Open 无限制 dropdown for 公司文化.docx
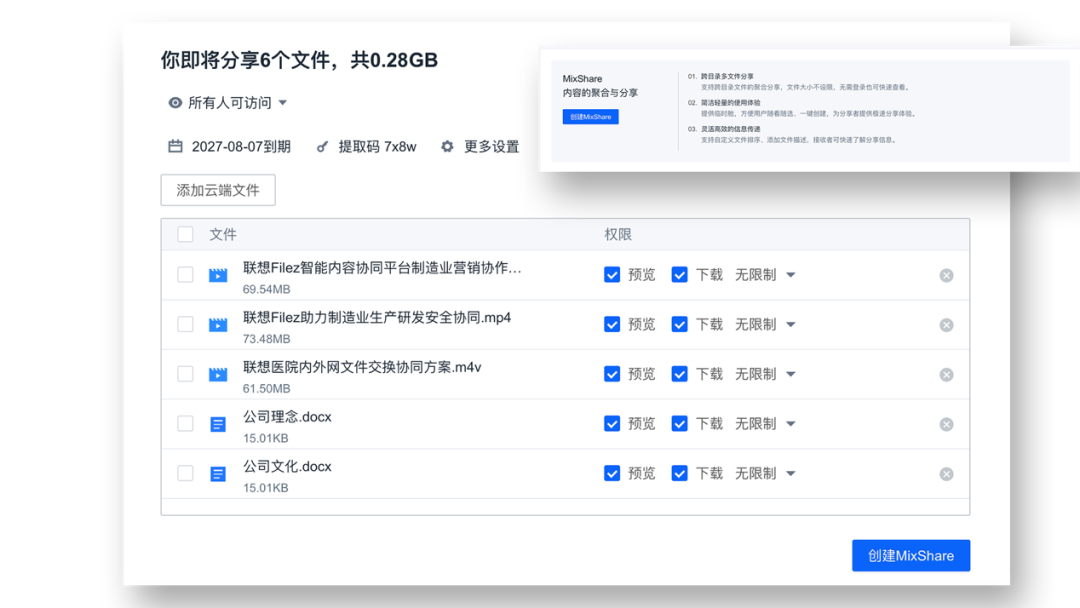Screen dimensions: 1080x608 pos(765,473)
